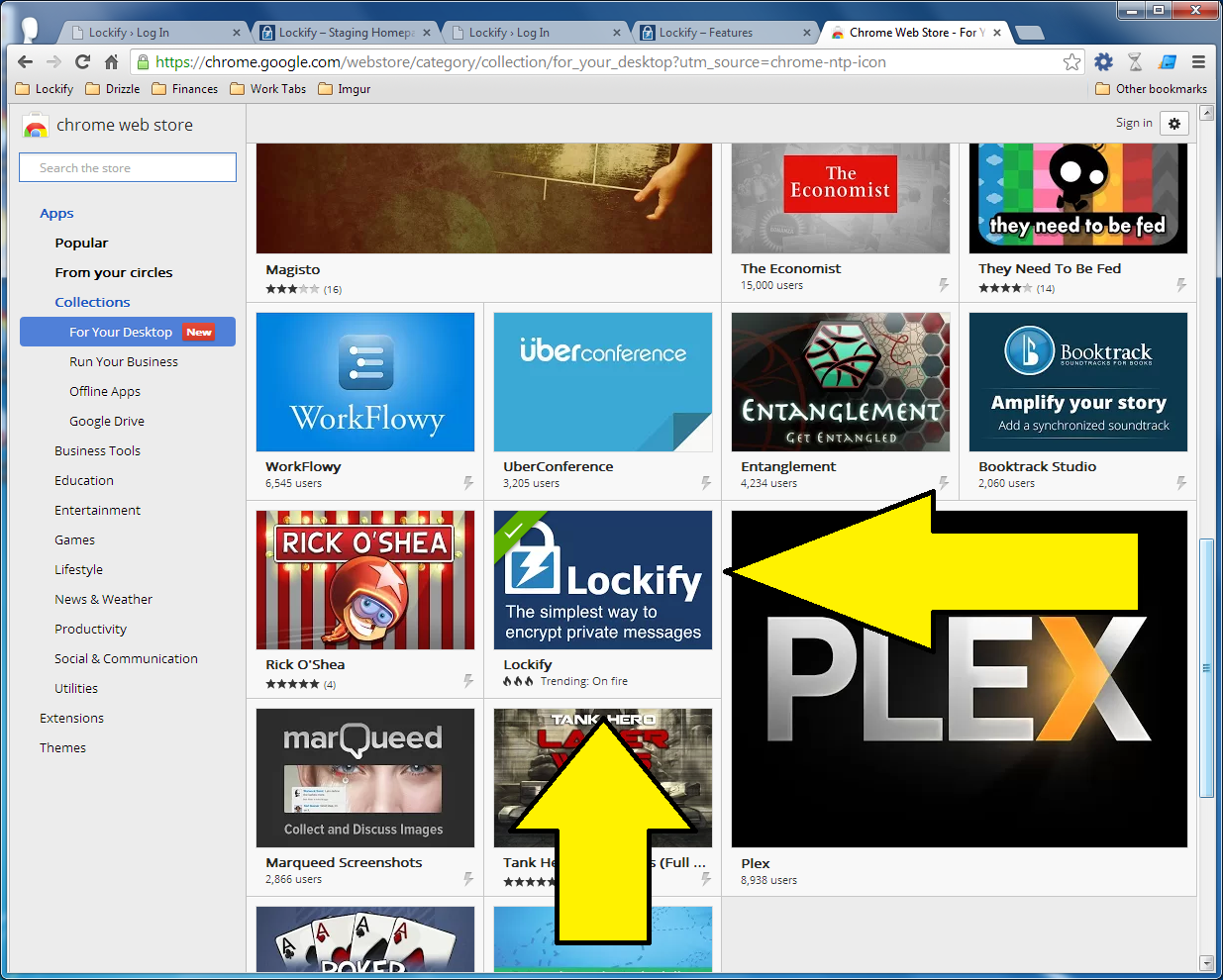
Task: Click the secure padlock icon in address bar
Action: point(144,62)
